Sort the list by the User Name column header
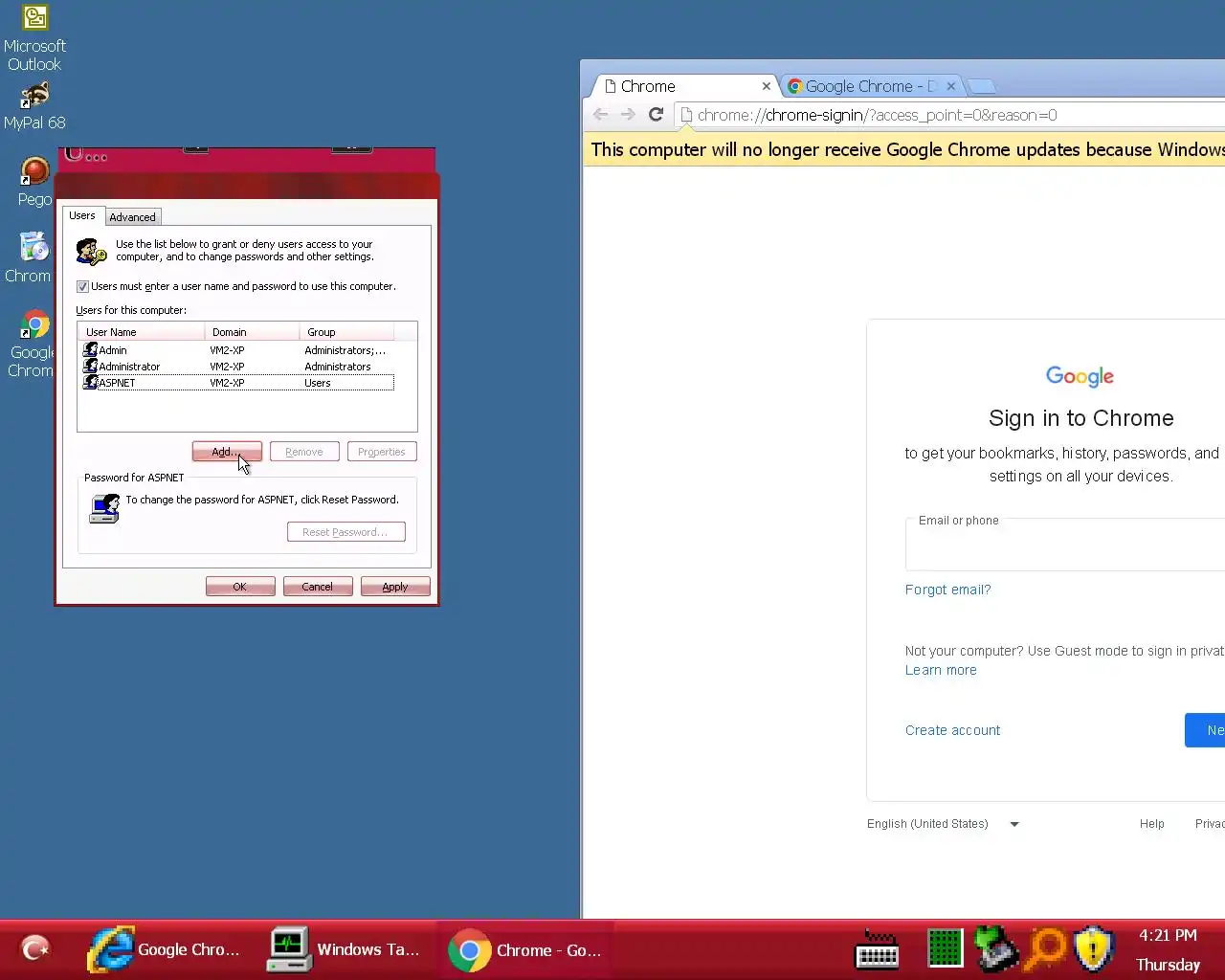The width and height of the screenshot is (1225, 980). pos(141,332)
